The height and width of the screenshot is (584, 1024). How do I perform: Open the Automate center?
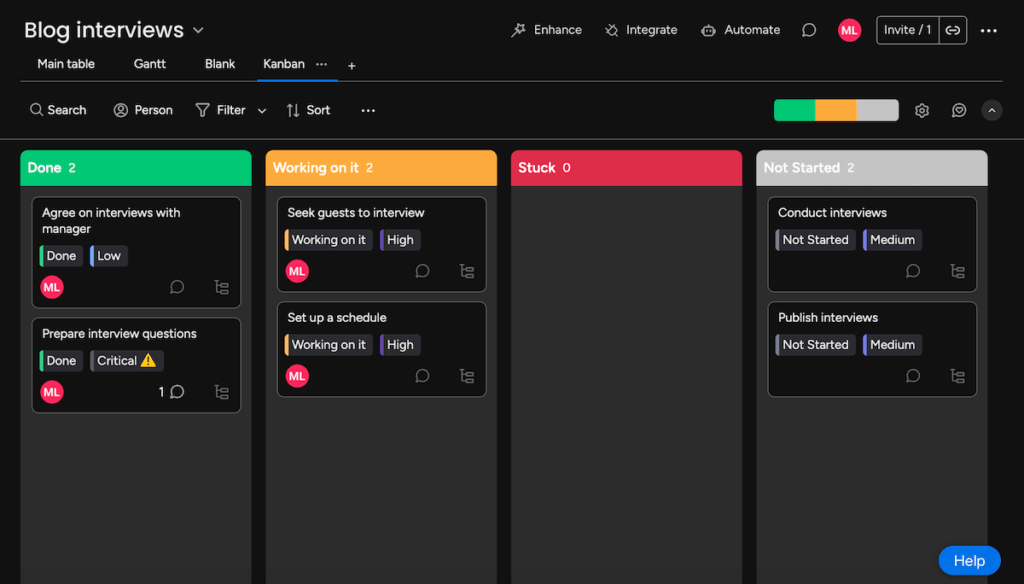coord(740,30)
